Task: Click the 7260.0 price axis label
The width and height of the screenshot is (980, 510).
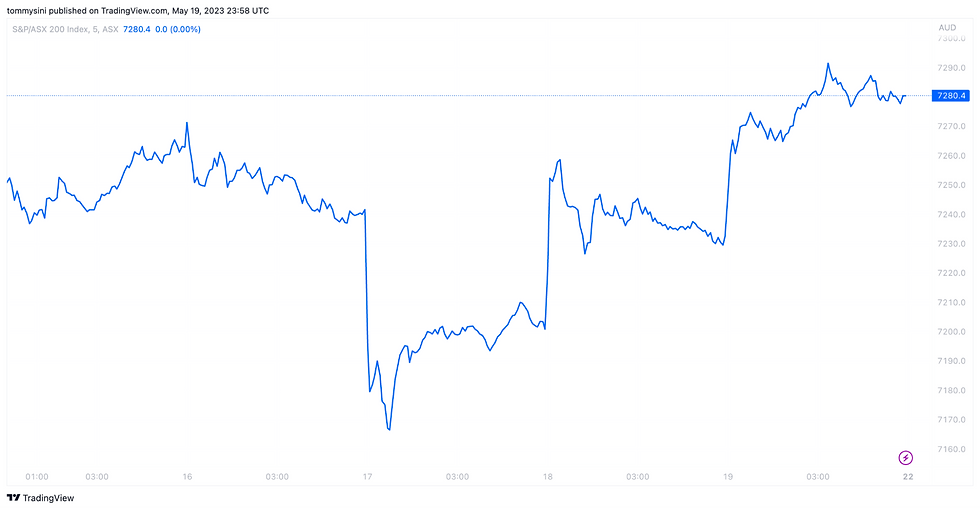Action: [950, 155]
